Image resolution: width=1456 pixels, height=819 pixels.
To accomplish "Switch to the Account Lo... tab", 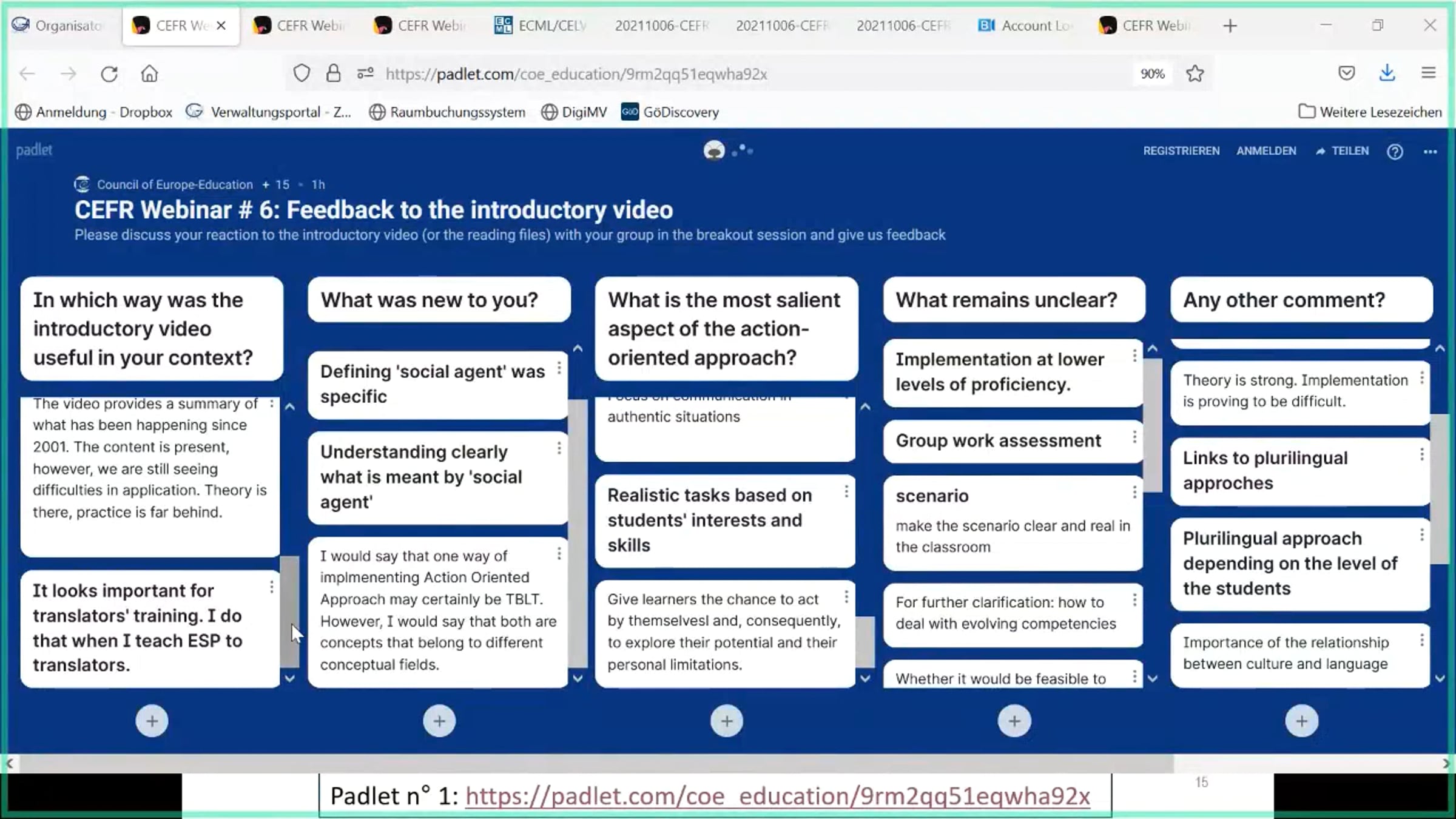I will (1026, 25).
